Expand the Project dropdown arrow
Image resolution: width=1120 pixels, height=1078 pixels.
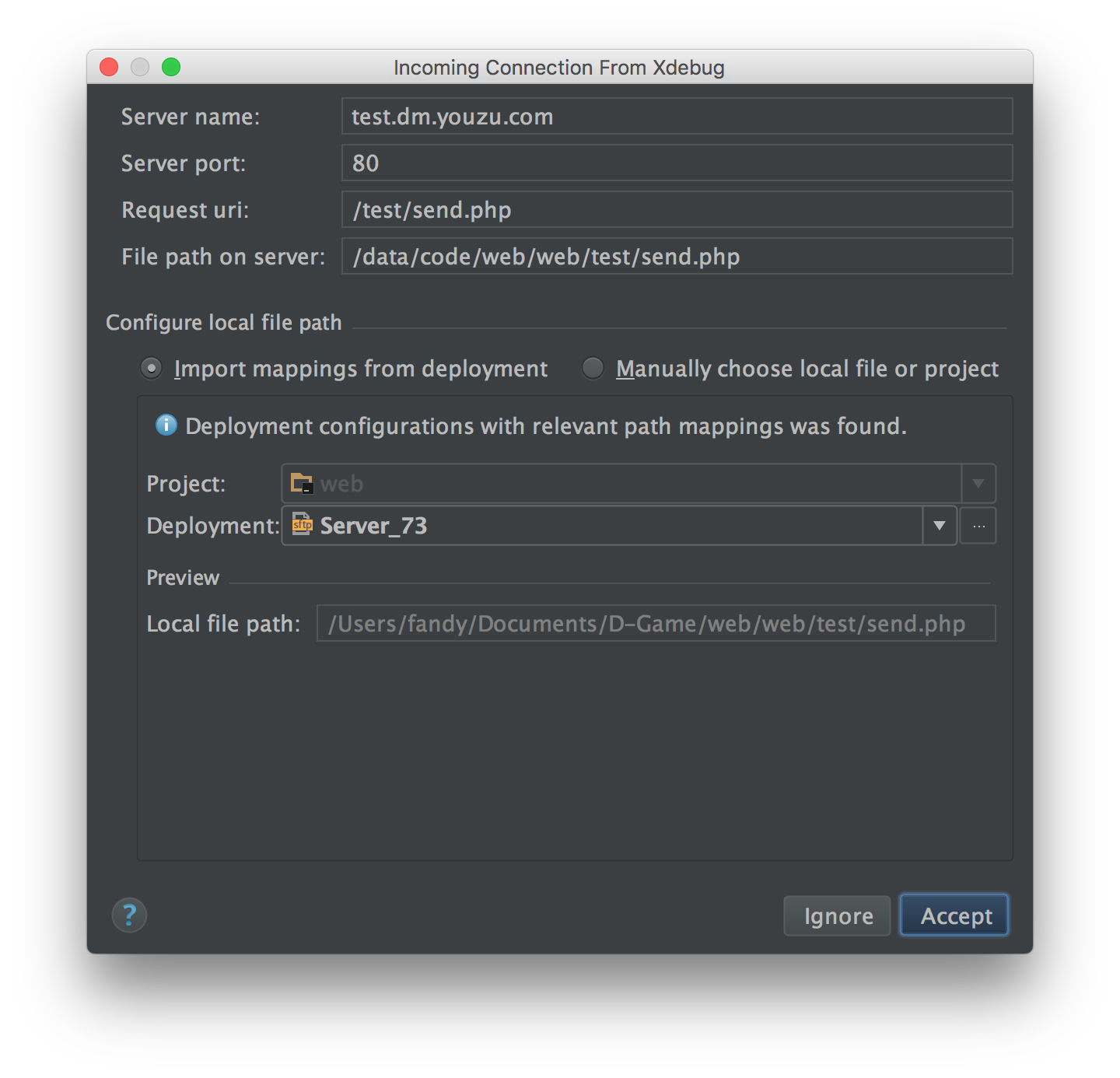tap(978, 484)
